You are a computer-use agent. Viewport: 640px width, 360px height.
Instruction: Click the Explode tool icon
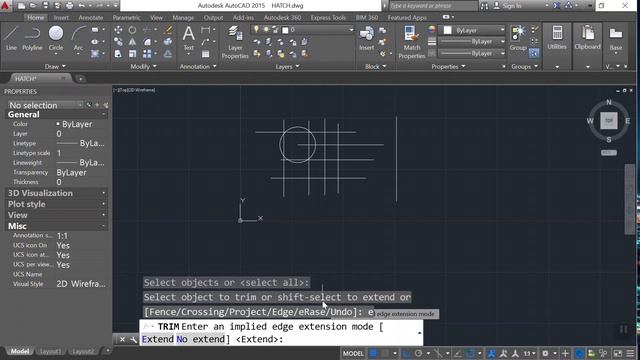tap(168, 42)
